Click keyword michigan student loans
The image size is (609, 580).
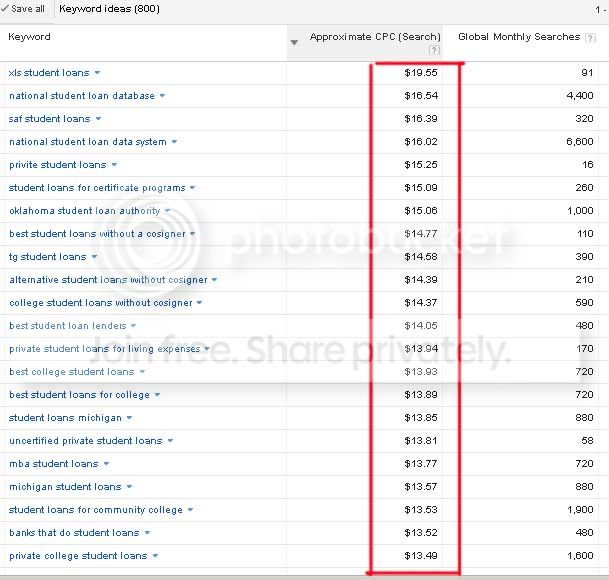click(65, 486)
